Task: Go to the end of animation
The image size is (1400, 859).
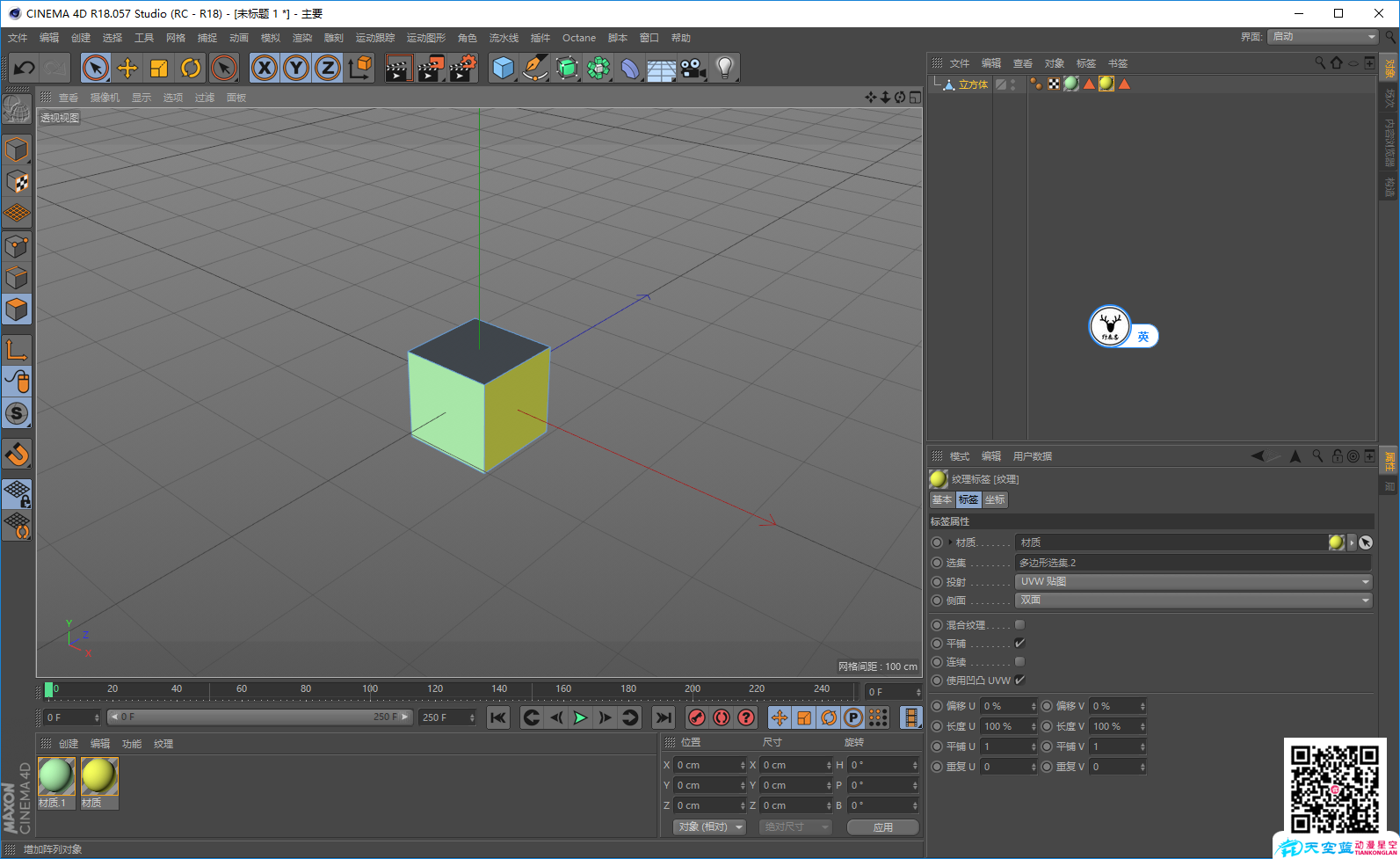Action: (664, 717)
